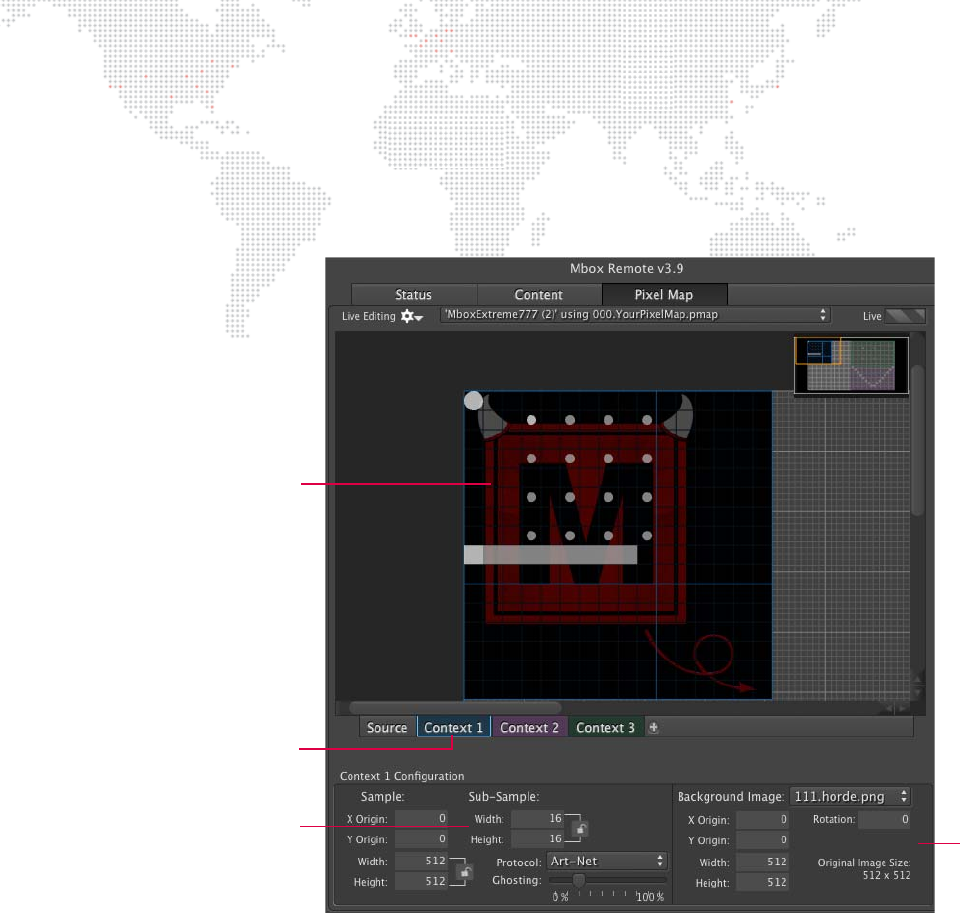Image resolution: width=960 pixels, height=913 pixels.
Task: Select the Context 2 tab
Action: click(x=529, y=728)
